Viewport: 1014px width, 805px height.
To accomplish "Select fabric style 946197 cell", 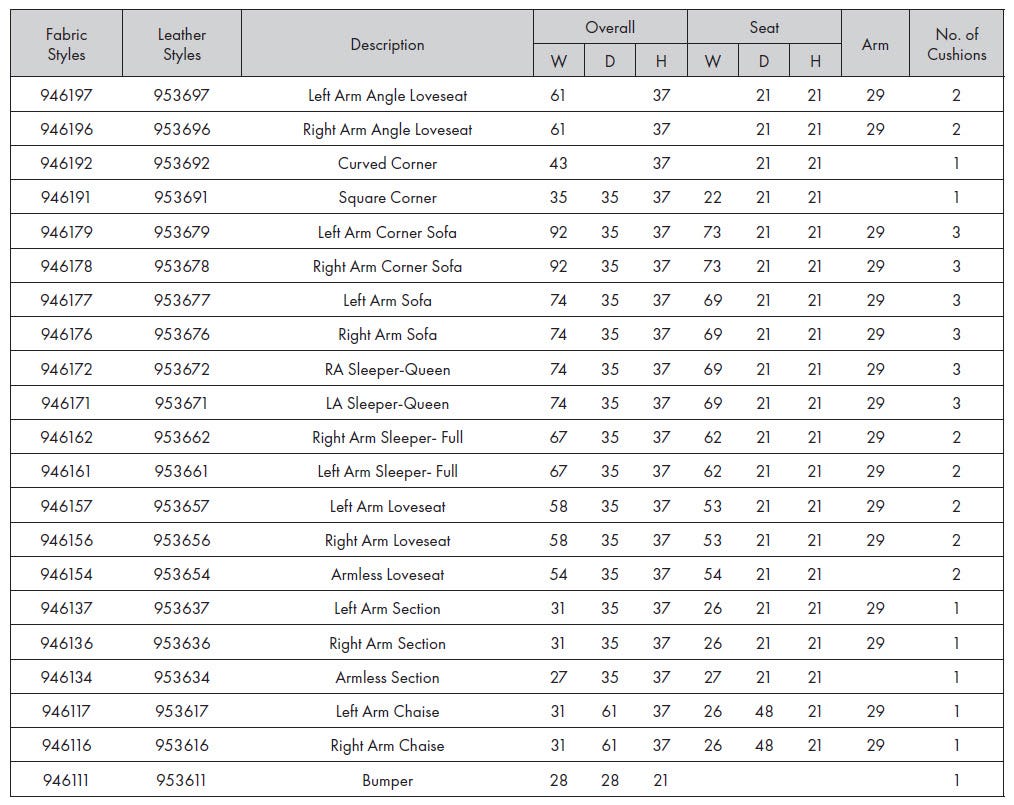I will (x=67, y=95).
